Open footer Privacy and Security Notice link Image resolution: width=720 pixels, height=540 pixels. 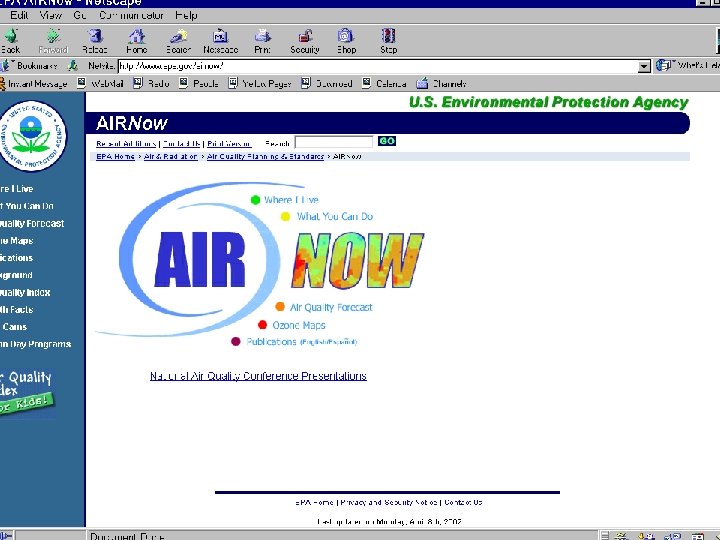(x=389, y=502)
